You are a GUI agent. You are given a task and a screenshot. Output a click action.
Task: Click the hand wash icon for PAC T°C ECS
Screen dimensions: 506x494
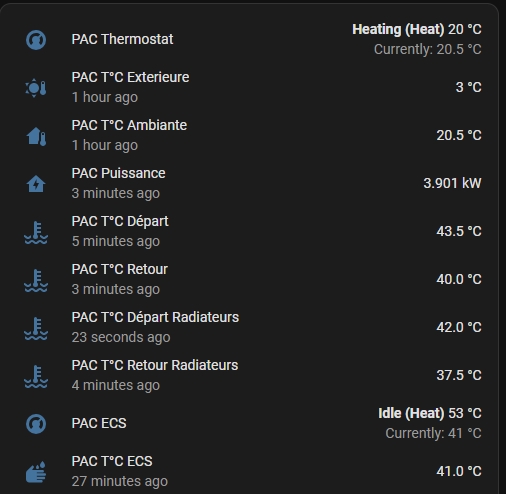tap(36, 472)
